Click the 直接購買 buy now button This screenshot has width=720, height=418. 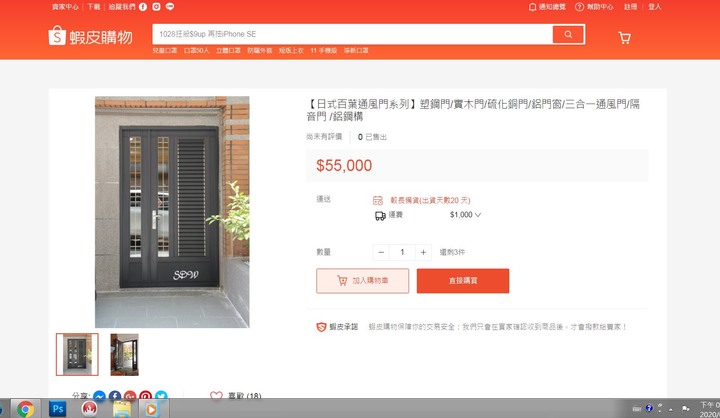tap(463, 281)
